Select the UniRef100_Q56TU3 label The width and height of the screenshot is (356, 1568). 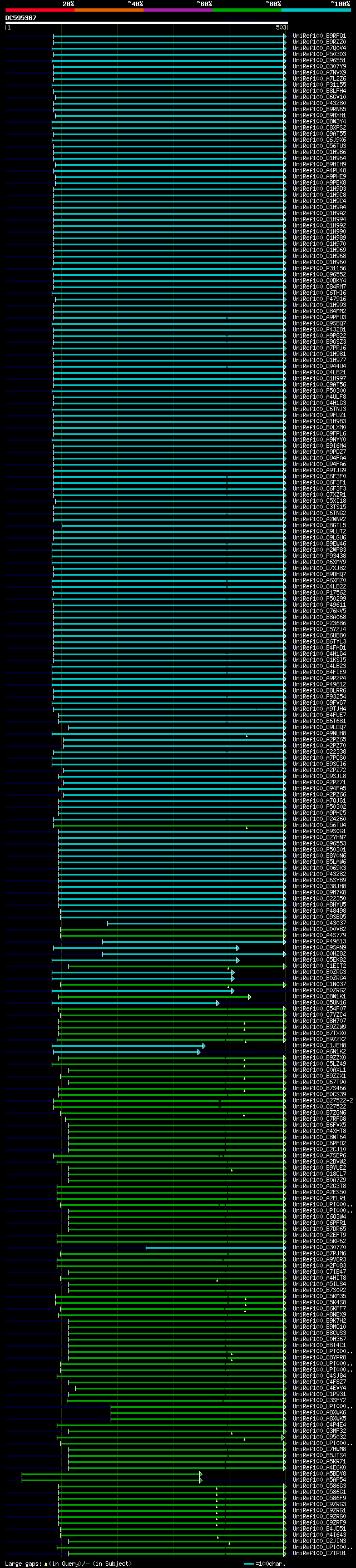[x=319, y=146]
